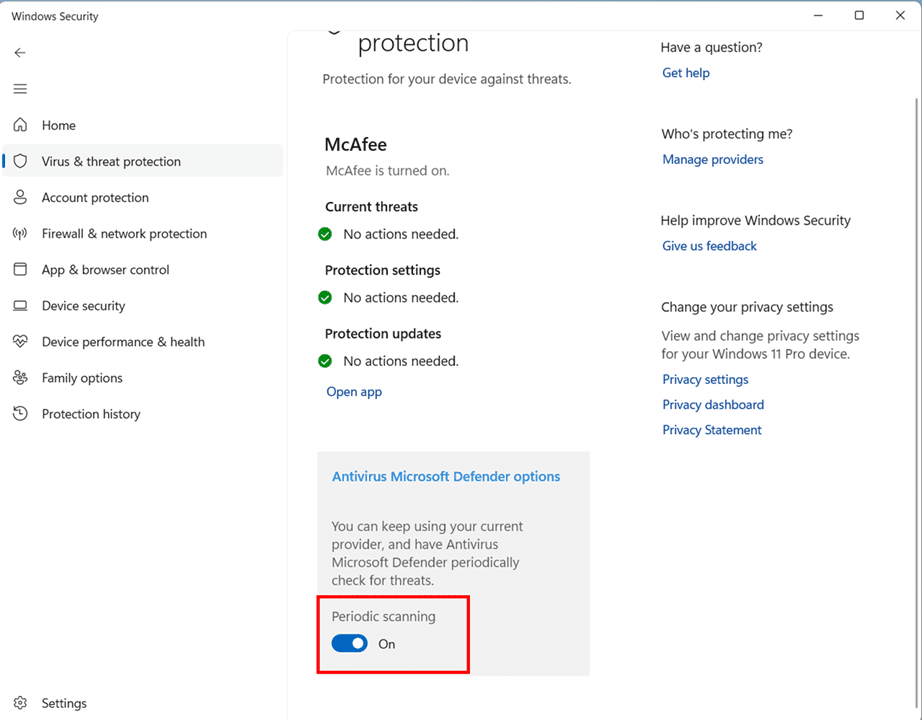Click Give us feedback link

709,246
